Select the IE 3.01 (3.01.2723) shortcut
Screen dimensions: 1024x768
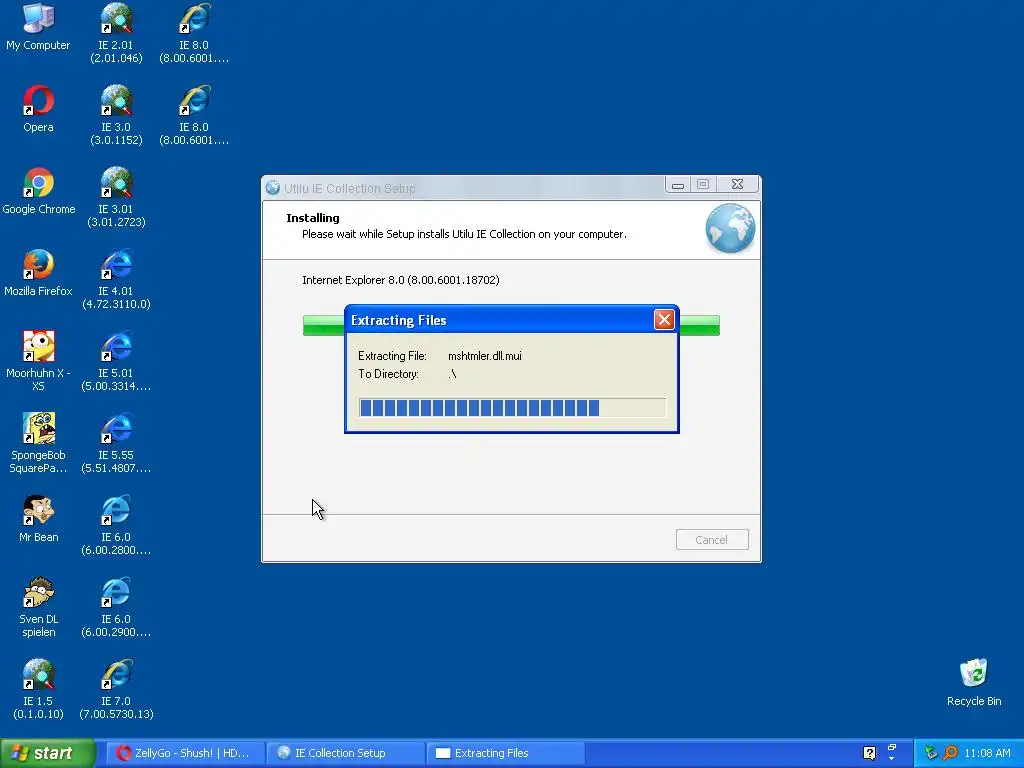tap(116, 198)
